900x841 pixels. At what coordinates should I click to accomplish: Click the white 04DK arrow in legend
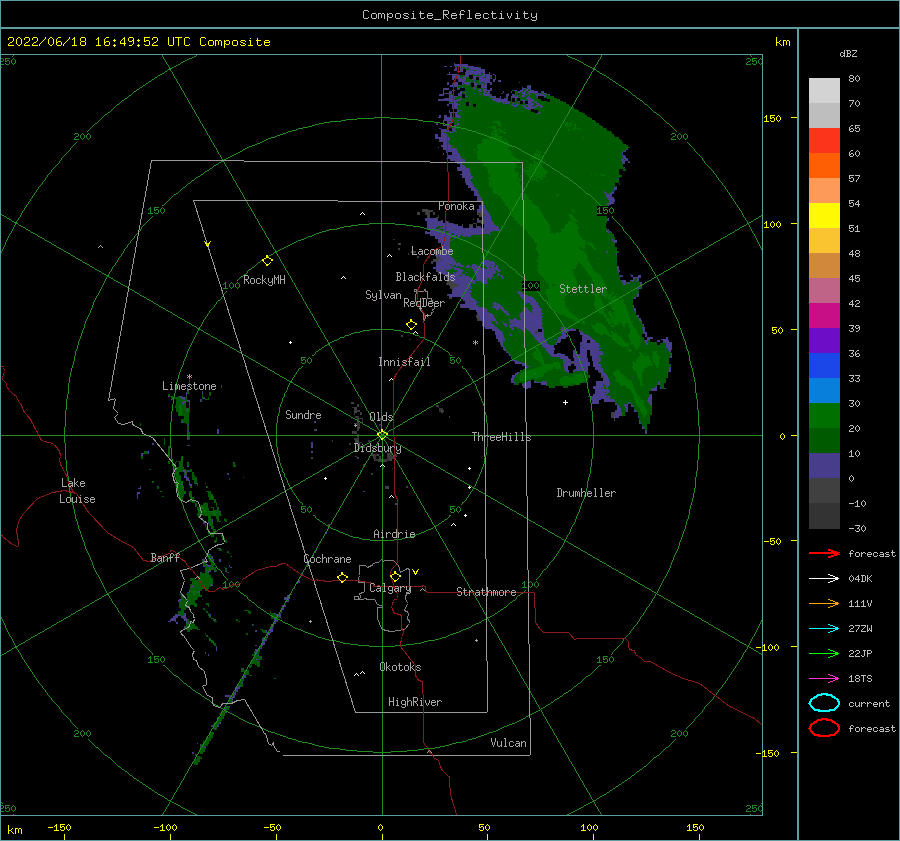[x=824, y=578]
